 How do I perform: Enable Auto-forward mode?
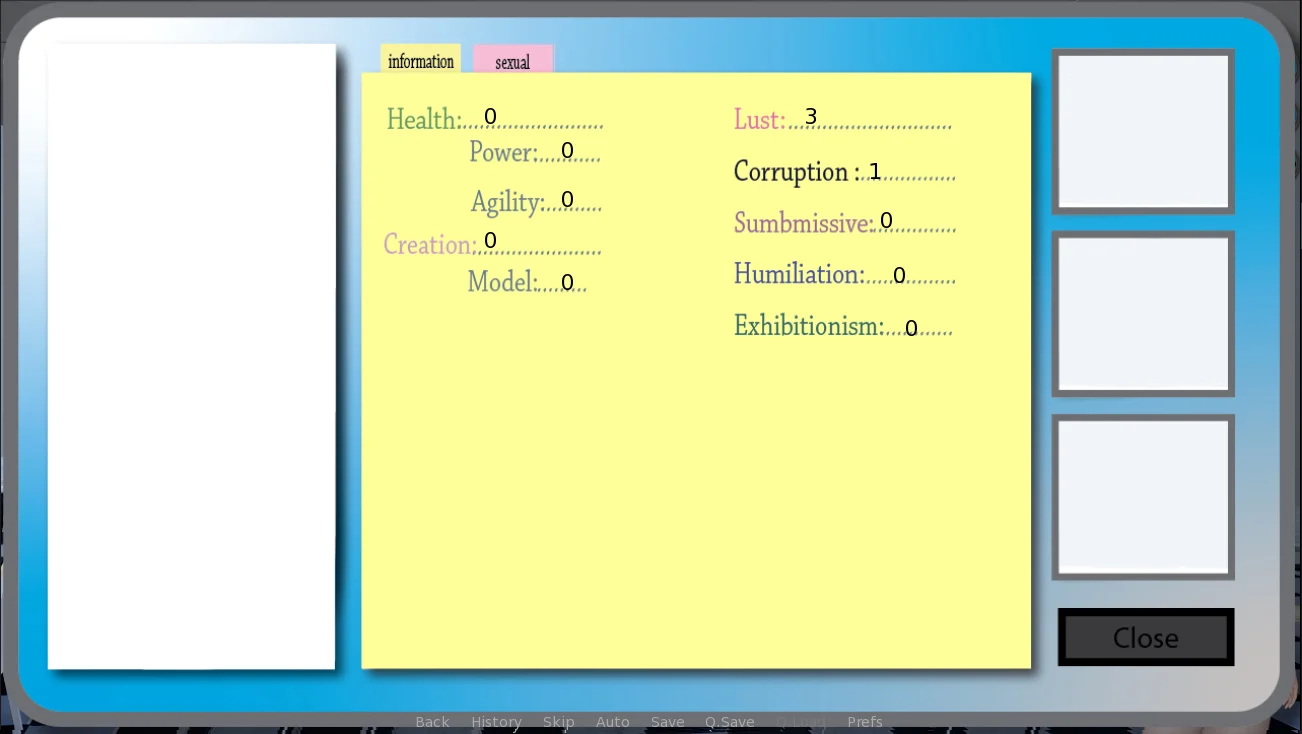pos(612,722)
